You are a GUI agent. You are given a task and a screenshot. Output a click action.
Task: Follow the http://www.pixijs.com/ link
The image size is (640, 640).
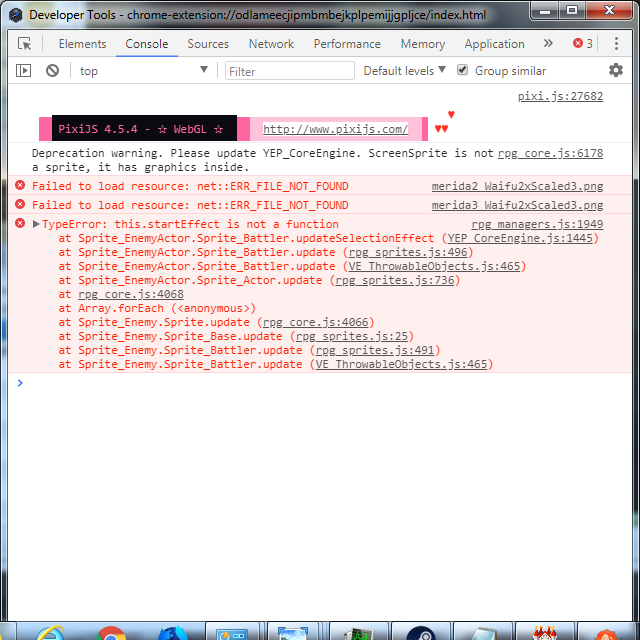[335, 129]
